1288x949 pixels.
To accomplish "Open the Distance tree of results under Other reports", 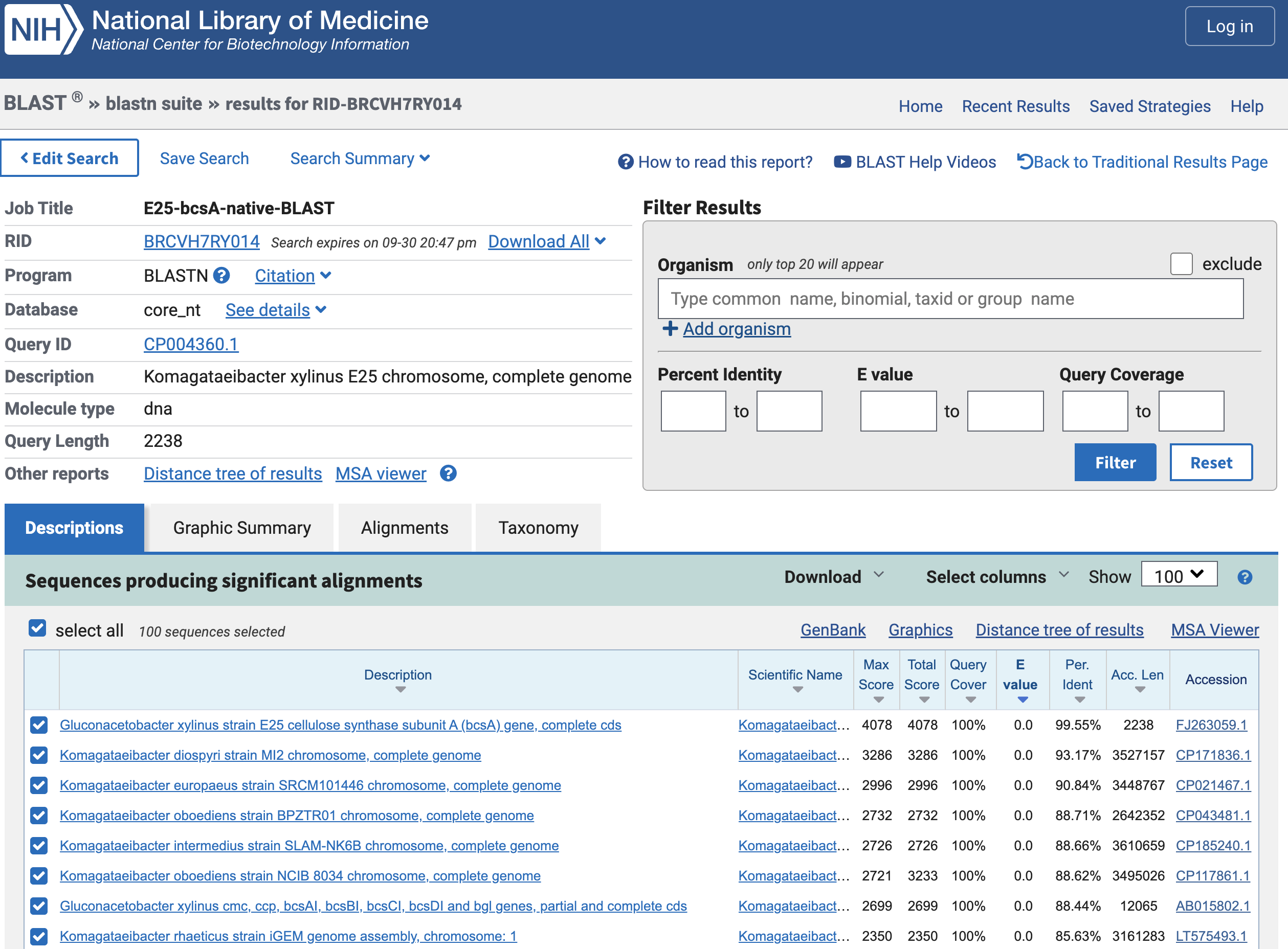I will click(x=233, y=473).
